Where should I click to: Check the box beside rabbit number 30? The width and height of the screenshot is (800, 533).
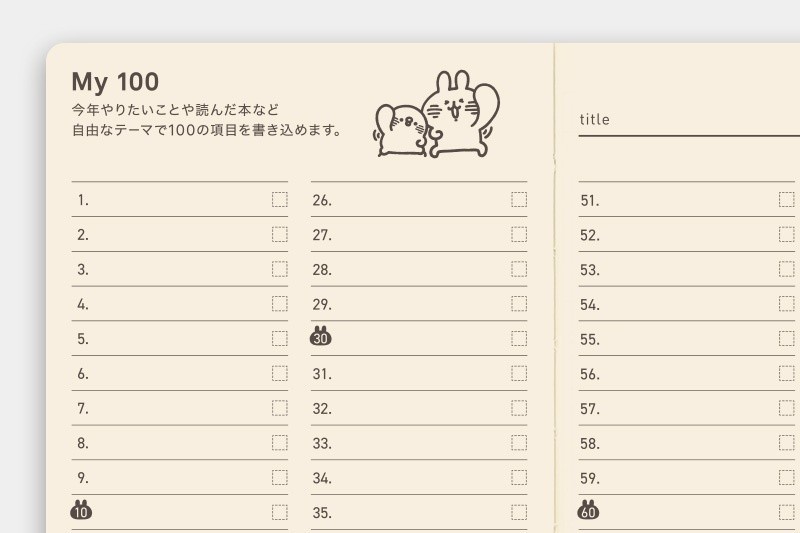click(x=519, y=338)
